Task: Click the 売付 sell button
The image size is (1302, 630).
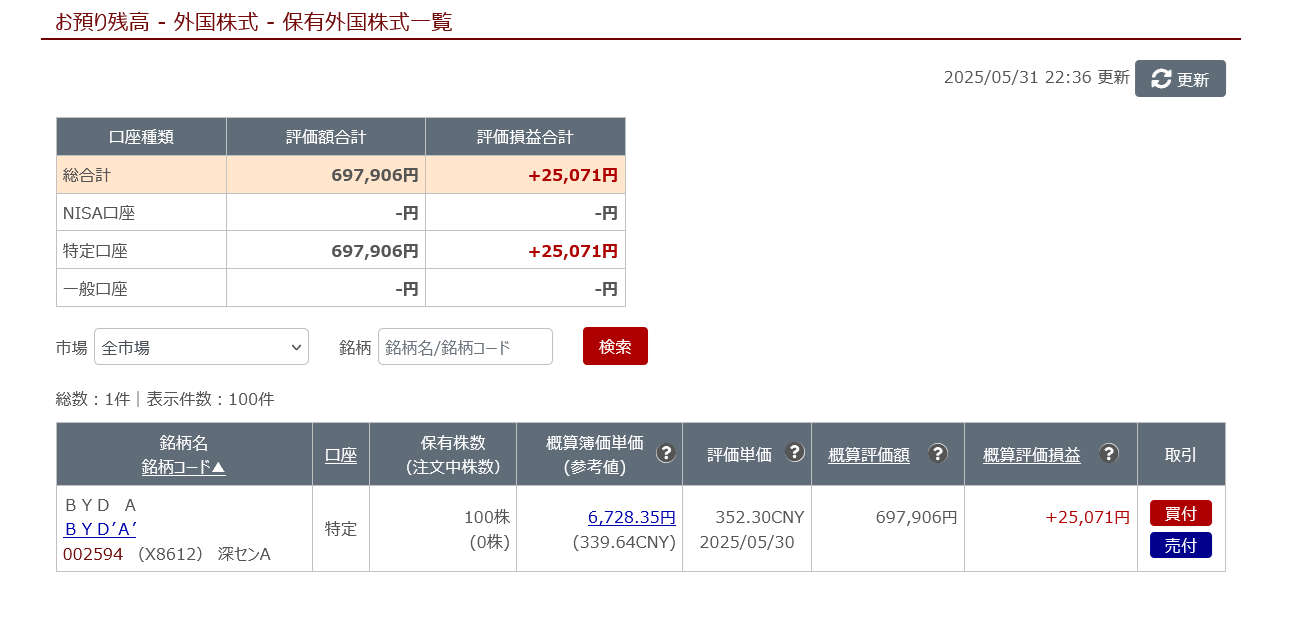Action: click(x=1181, y=545)
